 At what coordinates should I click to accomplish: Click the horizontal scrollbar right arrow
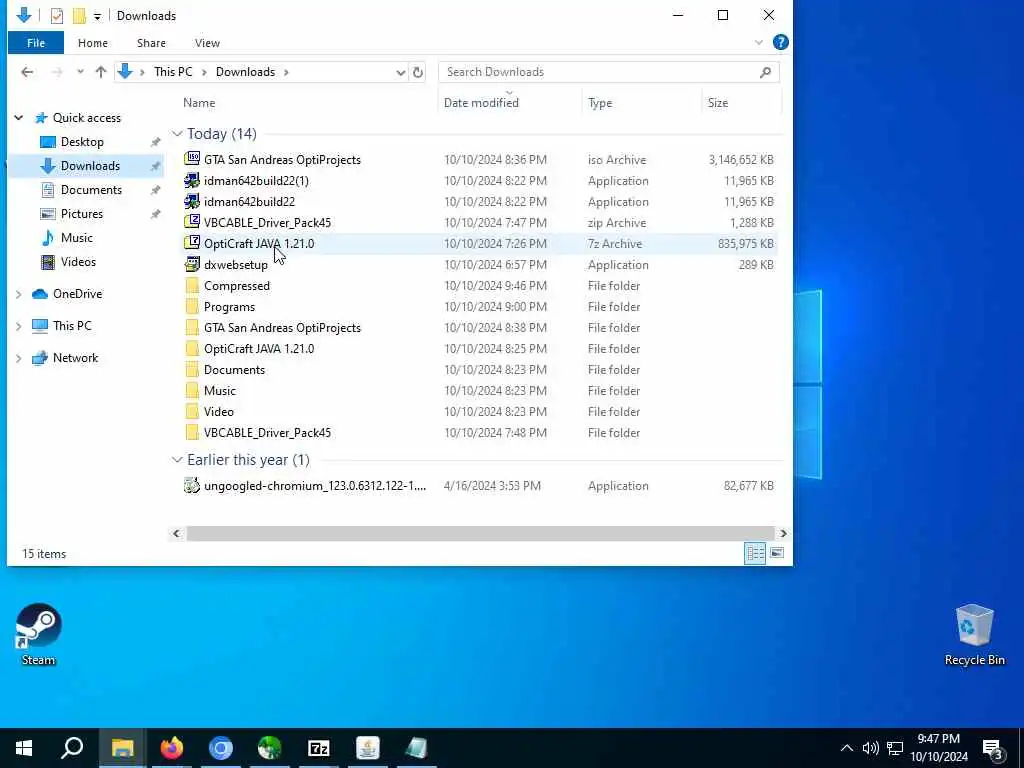782,534
